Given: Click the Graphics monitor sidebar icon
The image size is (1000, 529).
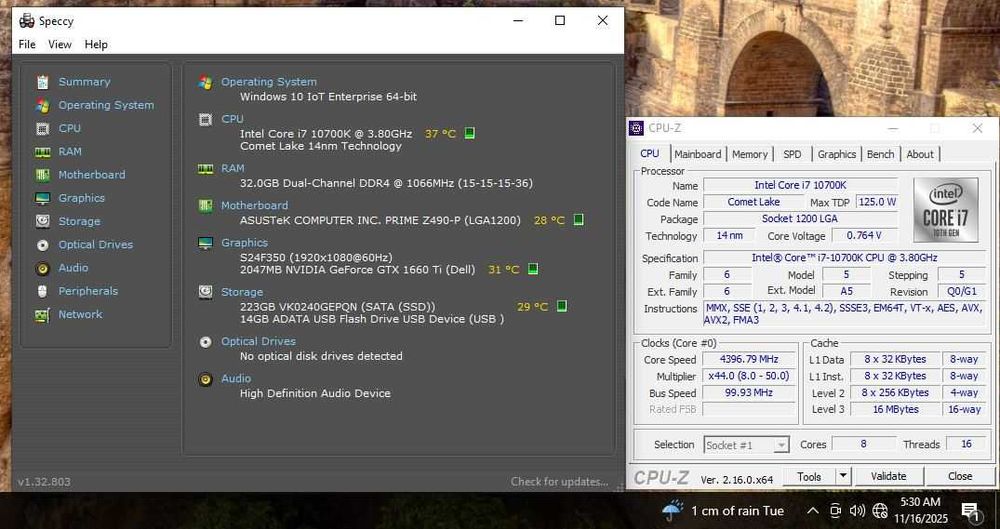Looking at the screenshot, I should [43, 198].
